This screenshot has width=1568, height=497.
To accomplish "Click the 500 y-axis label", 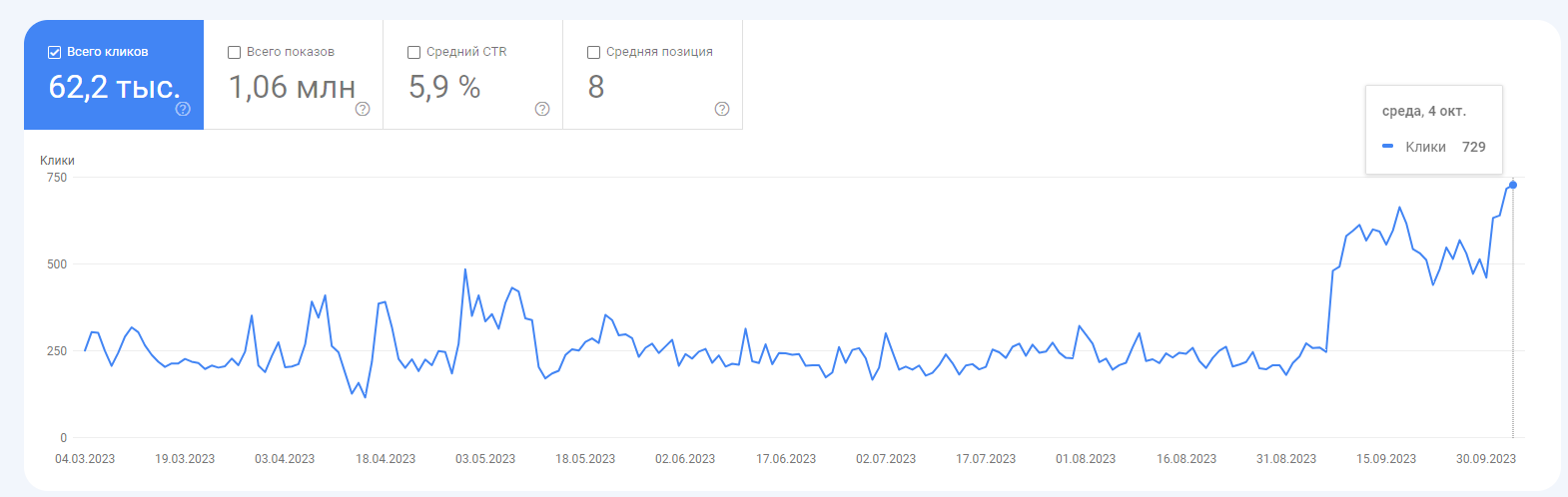I will (x=57, y=264).
